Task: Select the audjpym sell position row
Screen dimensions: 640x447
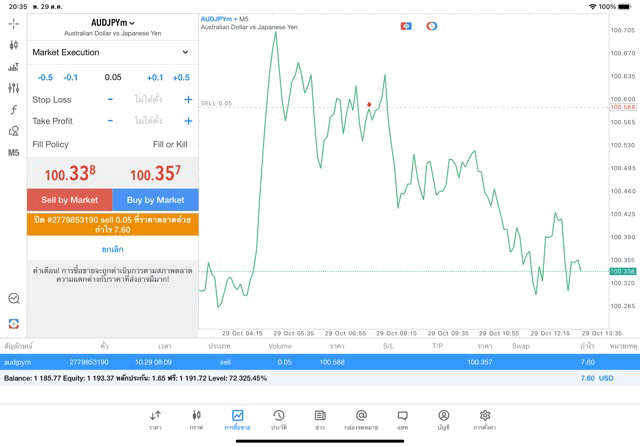Action: (x=320, y=362)
